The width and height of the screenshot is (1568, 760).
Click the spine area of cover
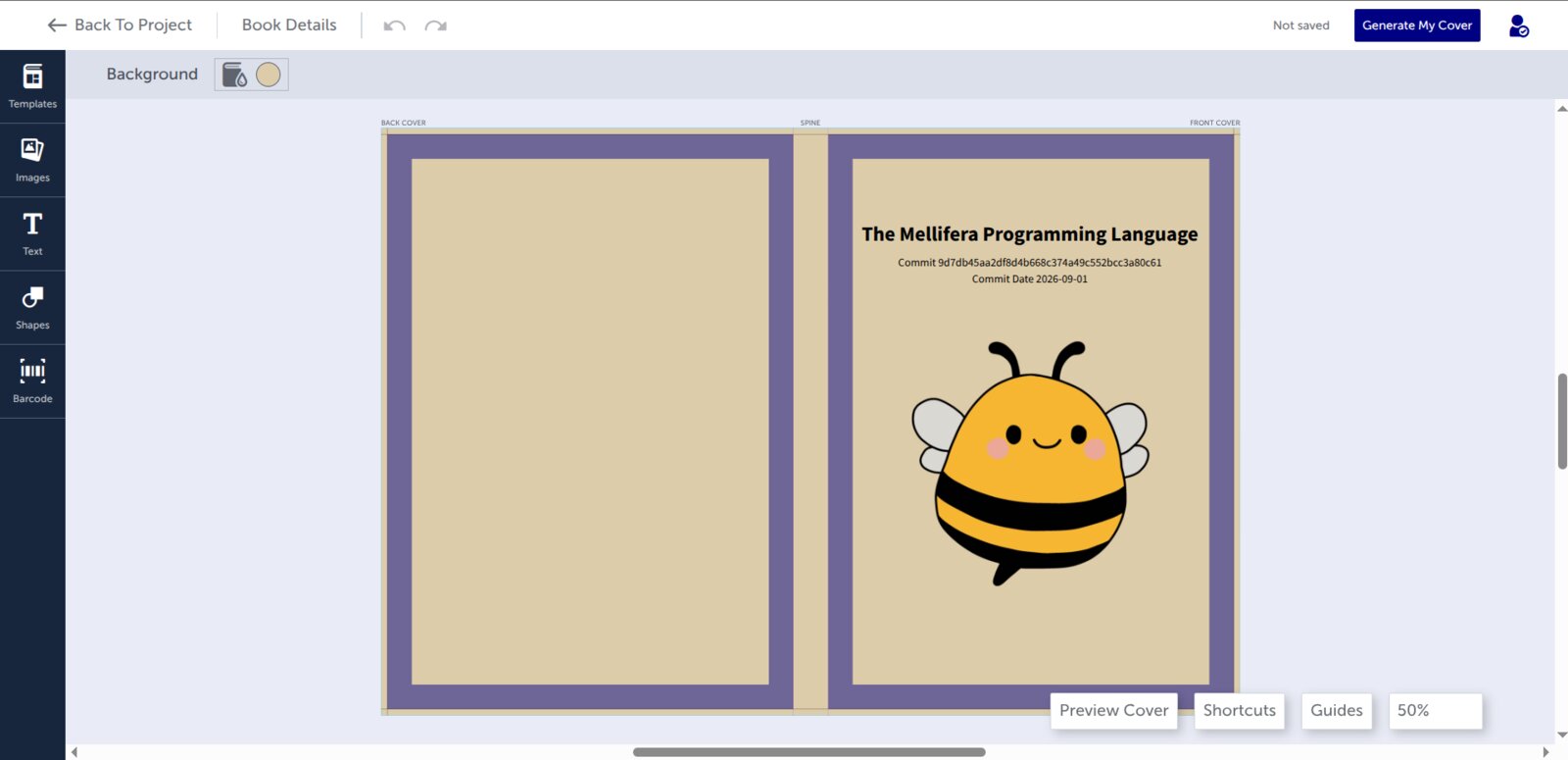pos(810,422)
